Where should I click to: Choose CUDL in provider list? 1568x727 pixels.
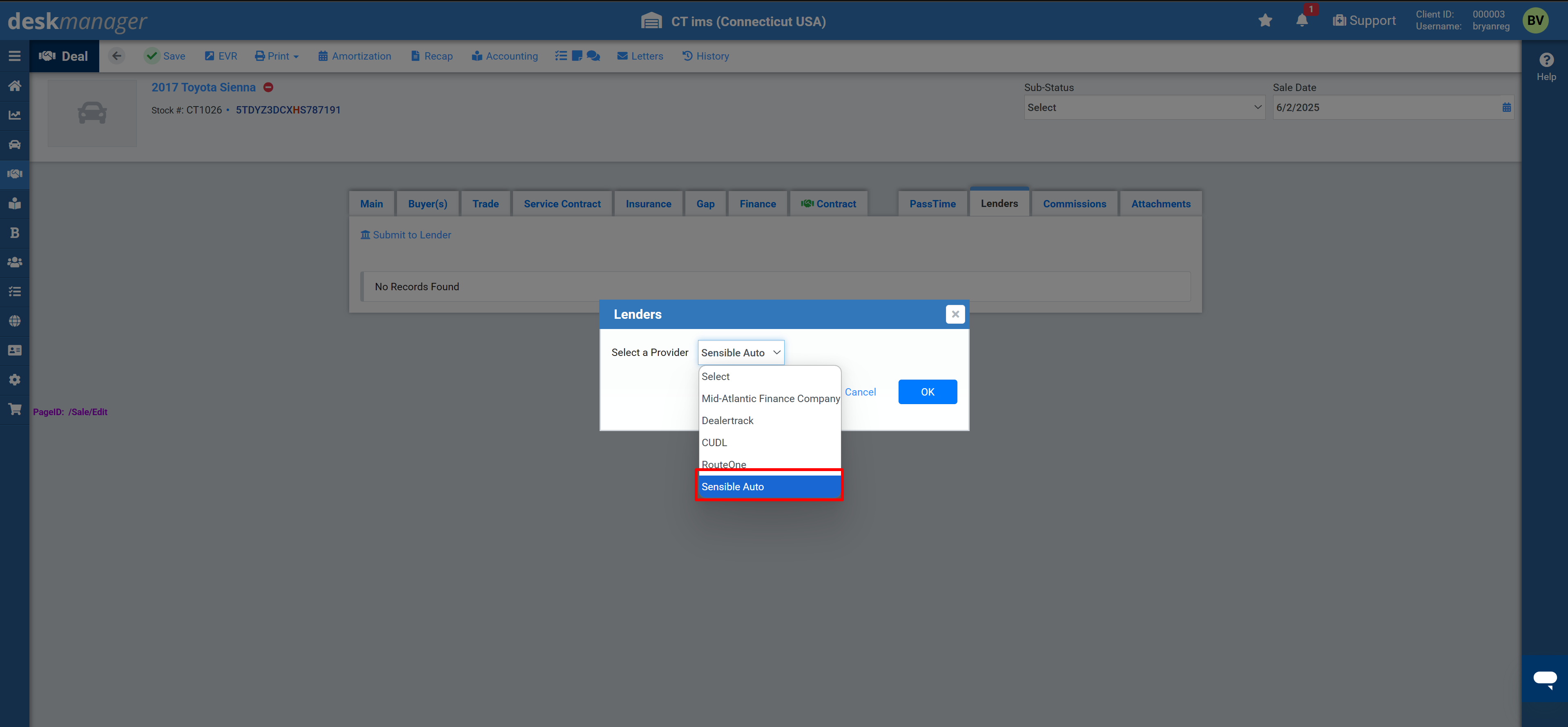coord(770,442)
